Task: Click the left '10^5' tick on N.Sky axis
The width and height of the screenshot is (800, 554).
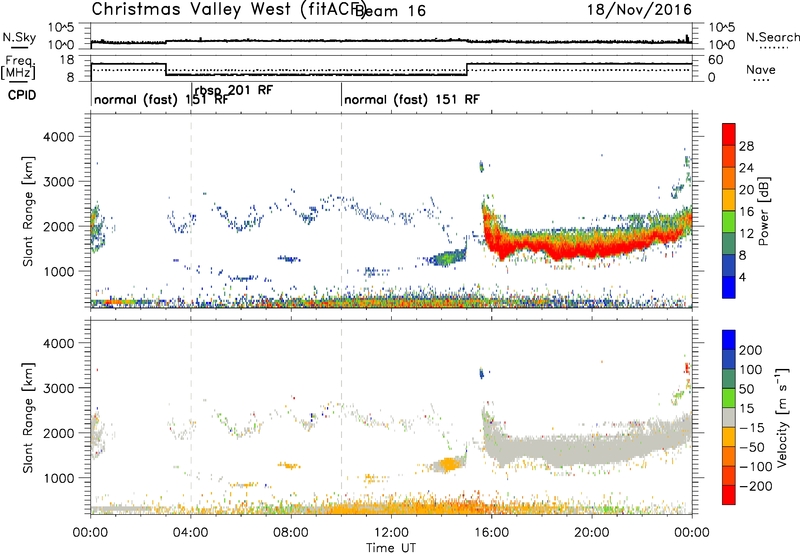Action: pyautogui.click(x=61, y=27)
